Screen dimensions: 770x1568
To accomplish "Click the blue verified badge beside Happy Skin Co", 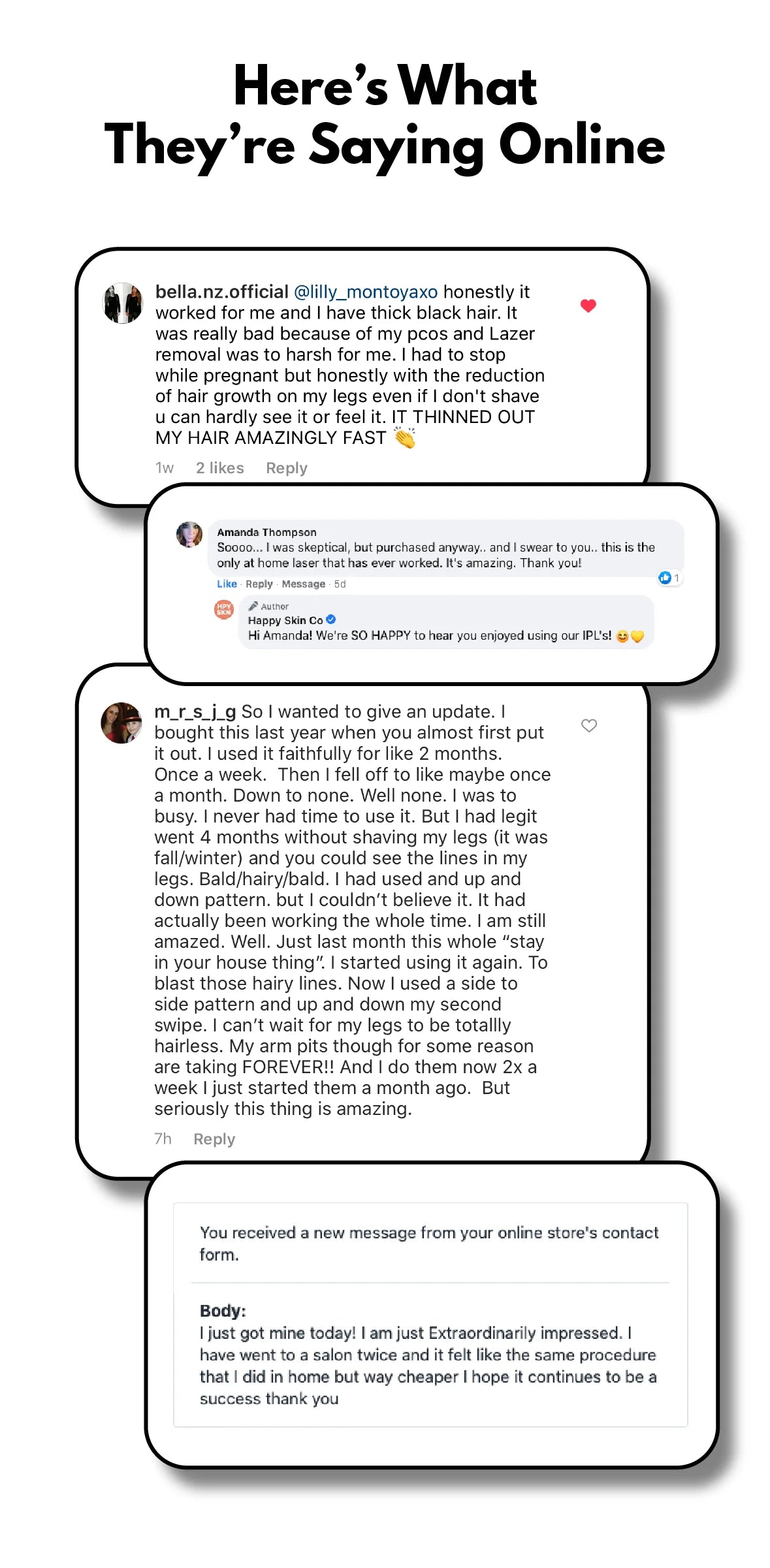I will 331,619.
